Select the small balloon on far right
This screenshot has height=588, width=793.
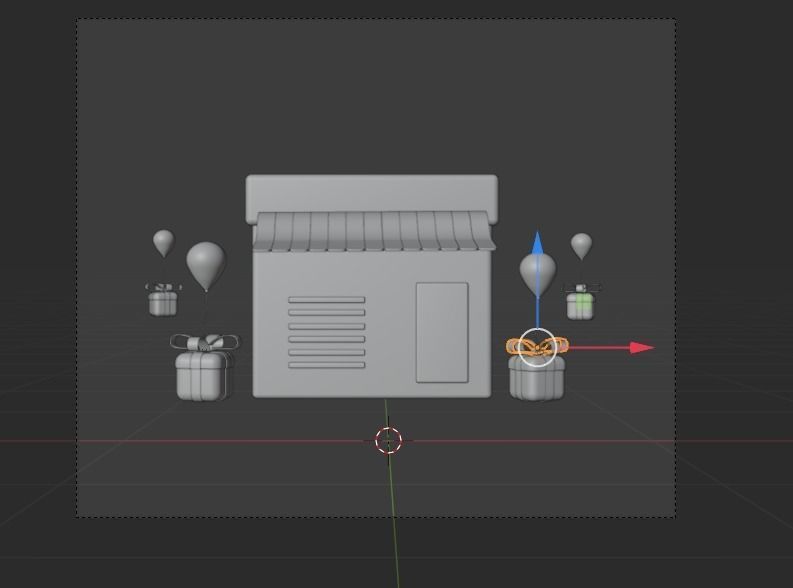[x=581, y=246]
